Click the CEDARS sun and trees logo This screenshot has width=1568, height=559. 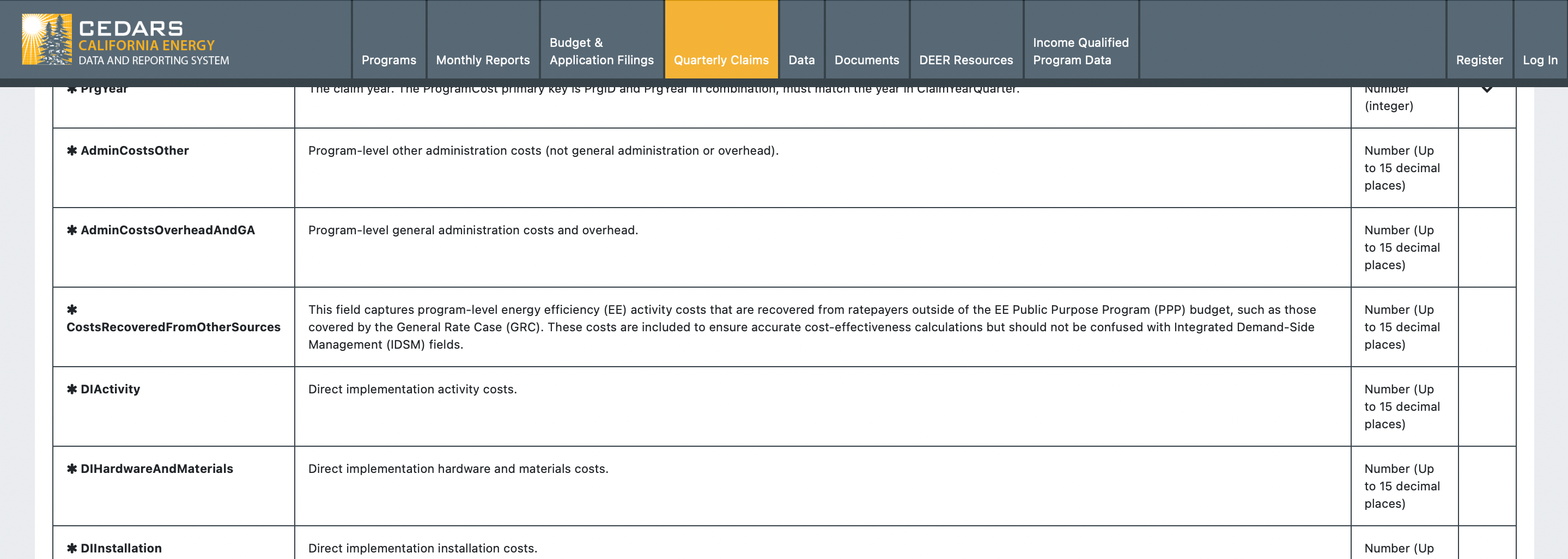tap(47, 40)
